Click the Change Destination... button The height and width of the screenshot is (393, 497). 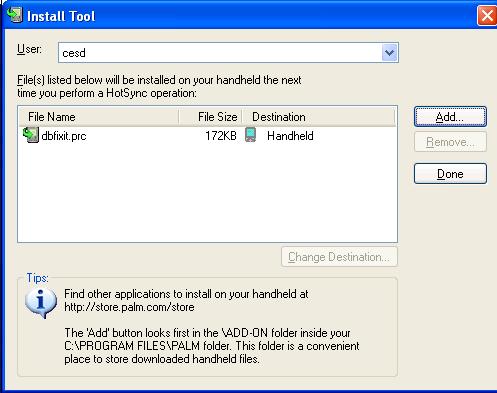tap(339, 257)
